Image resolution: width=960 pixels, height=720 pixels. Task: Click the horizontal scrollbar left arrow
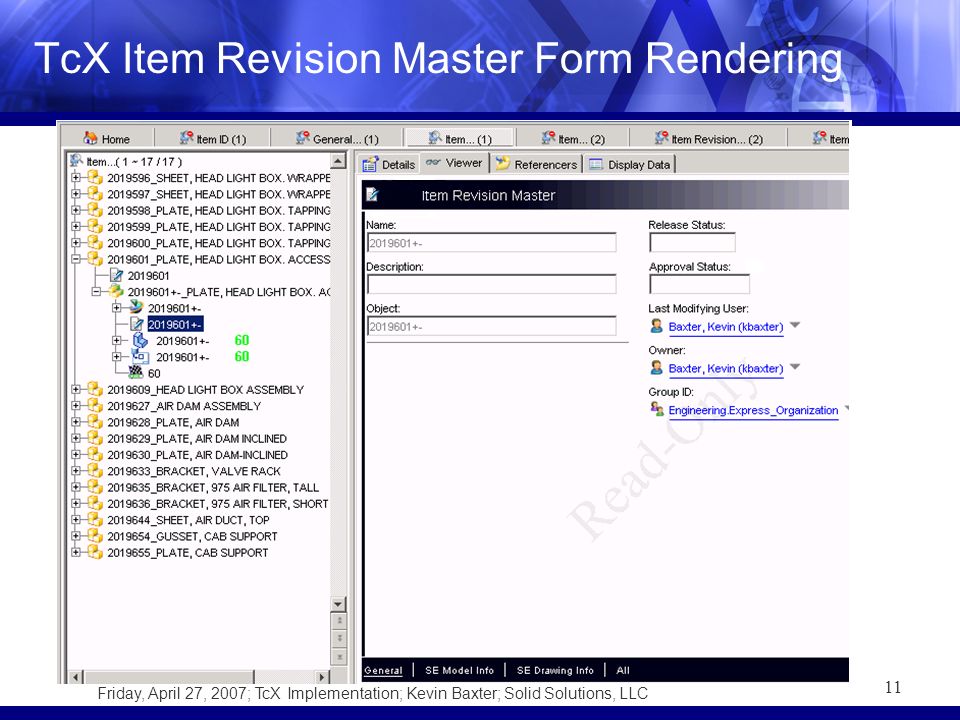click(76, 677)
